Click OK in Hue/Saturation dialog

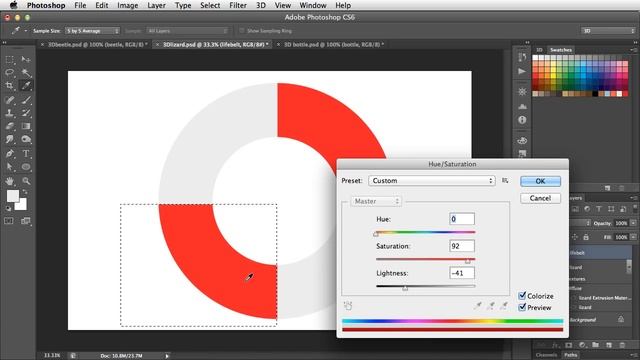coord(540,181)
